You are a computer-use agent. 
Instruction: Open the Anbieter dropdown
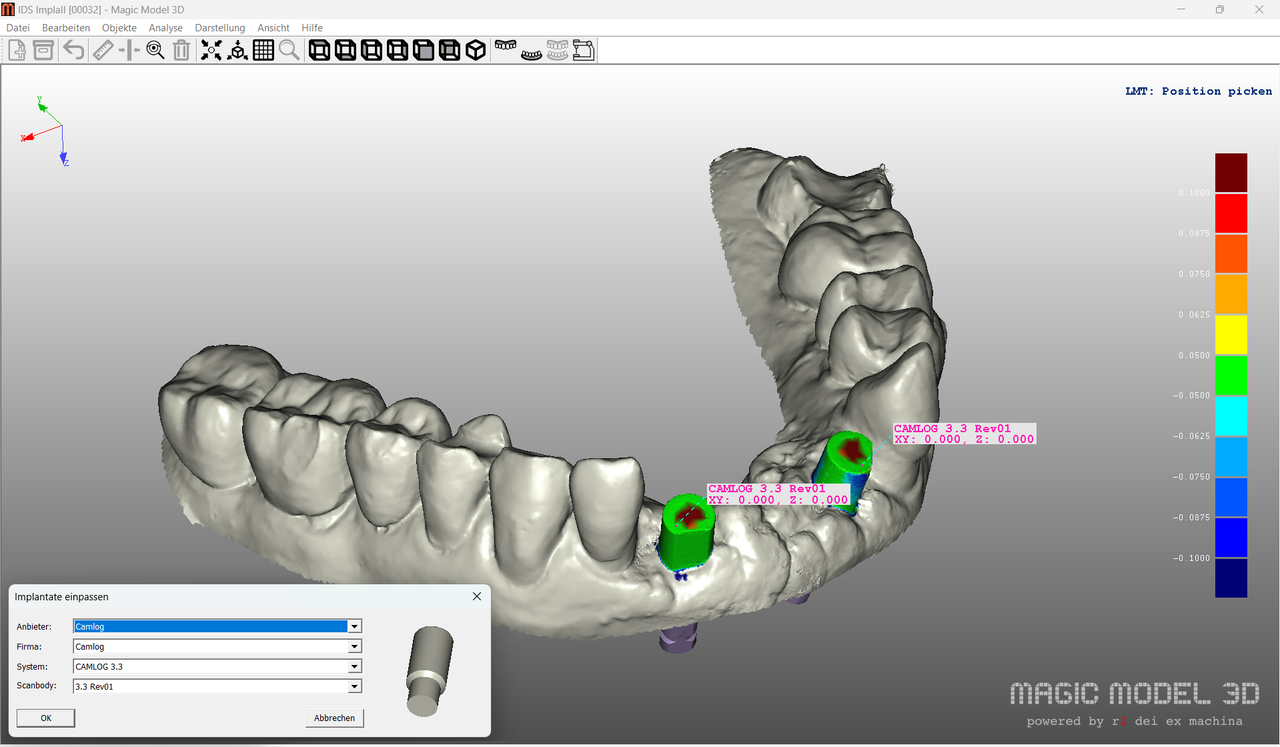click(x=354, y=627)
